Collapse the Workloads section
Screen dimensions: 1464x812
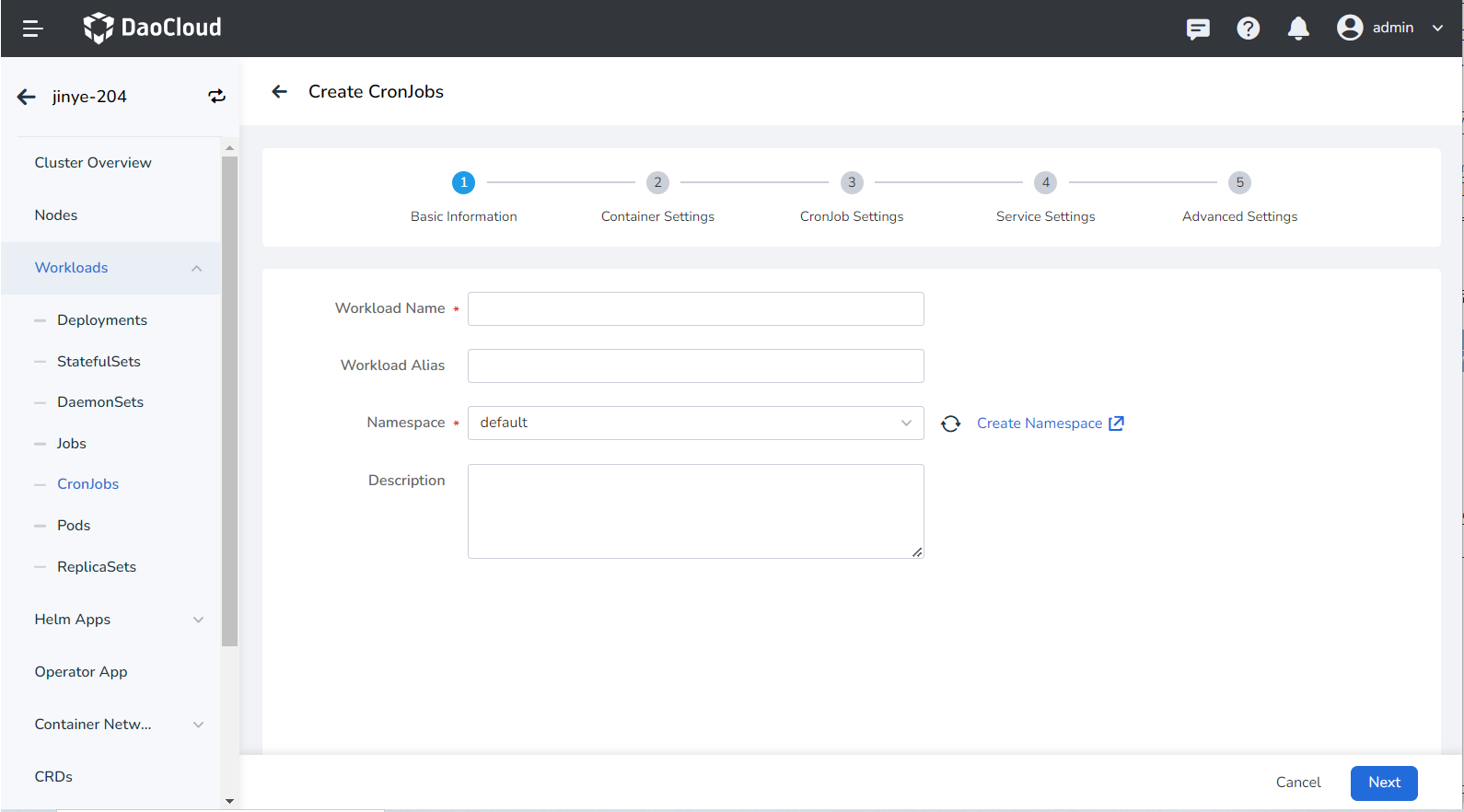coord(196,268)
